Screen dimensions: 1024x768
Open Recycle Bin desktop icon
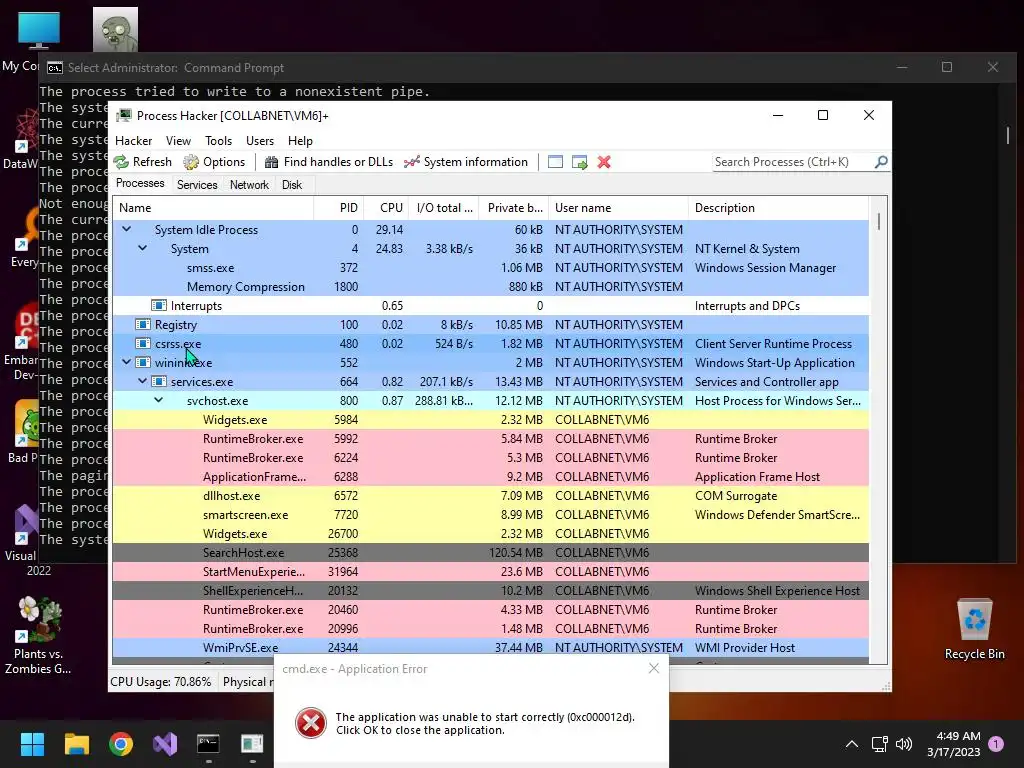click(x=974, y=629)
